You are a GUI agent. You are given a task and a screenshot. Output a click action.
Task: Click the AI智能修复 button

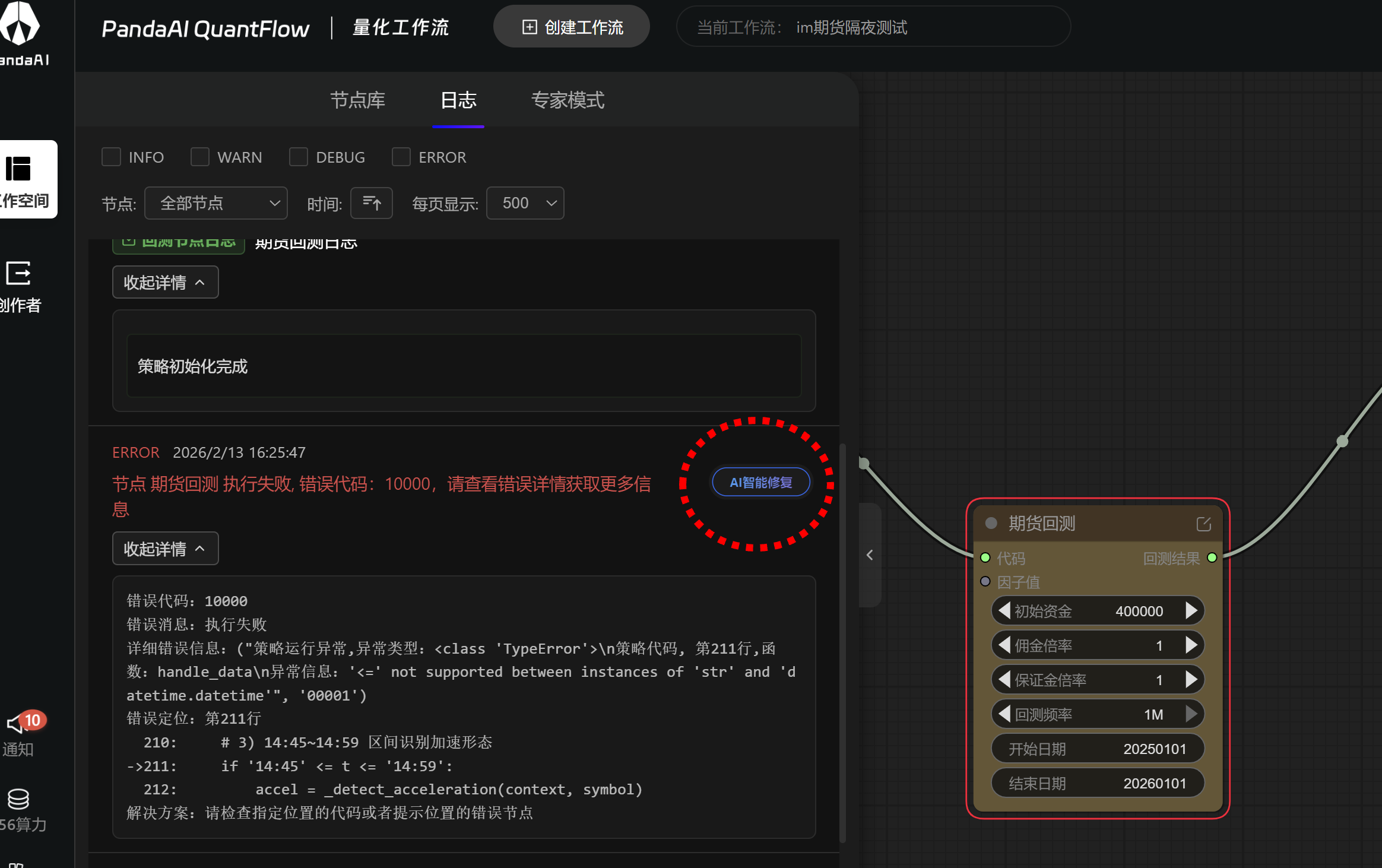point(761,482)
